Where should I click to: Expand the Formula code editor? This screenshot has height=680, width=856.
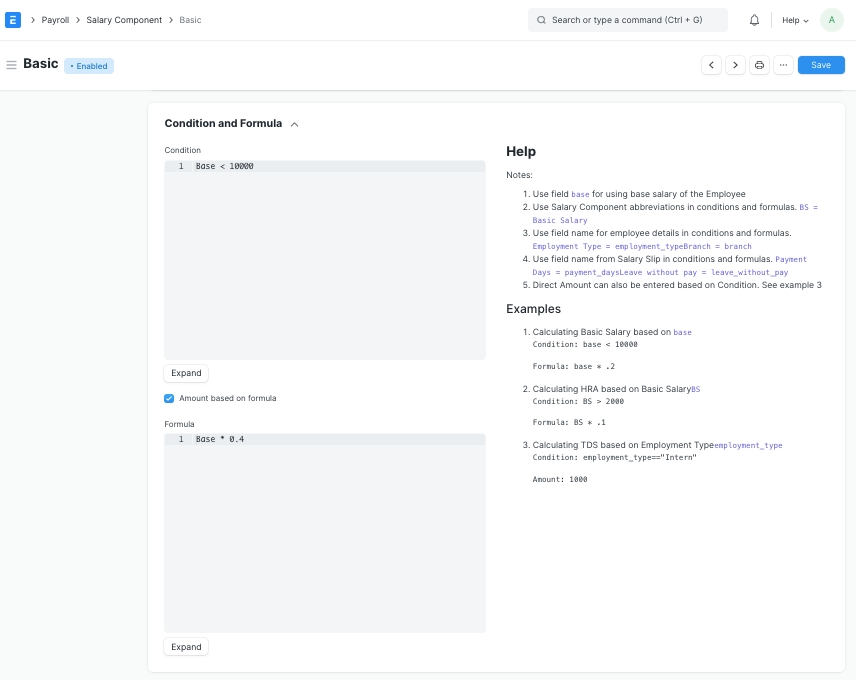(x=186, y=647)
